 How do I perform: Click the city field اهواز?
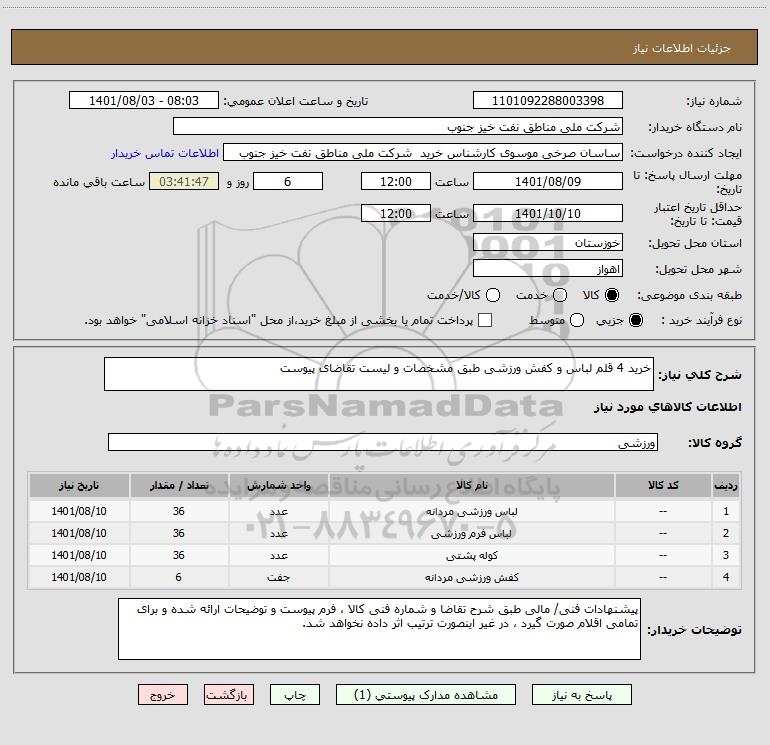click(548, 269)
